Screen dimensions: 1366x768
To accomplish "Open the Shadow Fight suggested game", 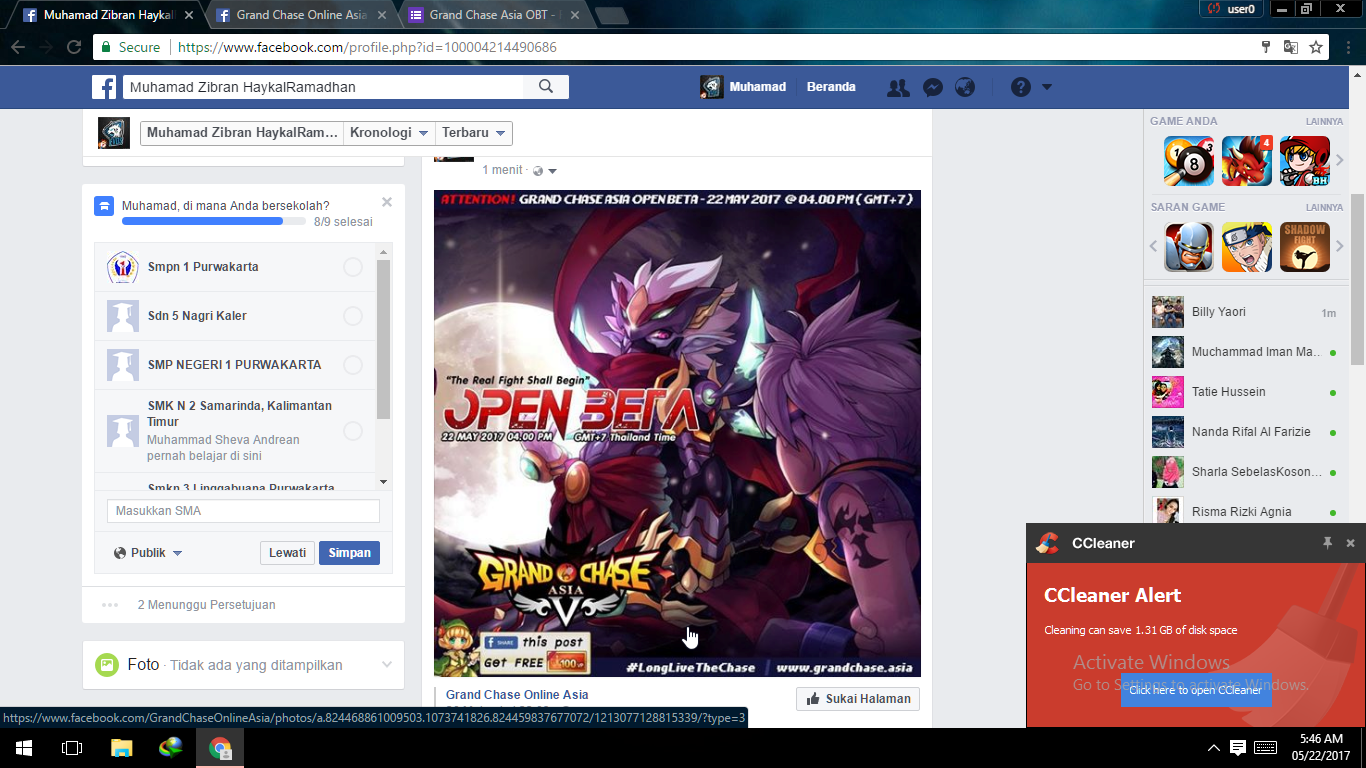I will 1305,247.
